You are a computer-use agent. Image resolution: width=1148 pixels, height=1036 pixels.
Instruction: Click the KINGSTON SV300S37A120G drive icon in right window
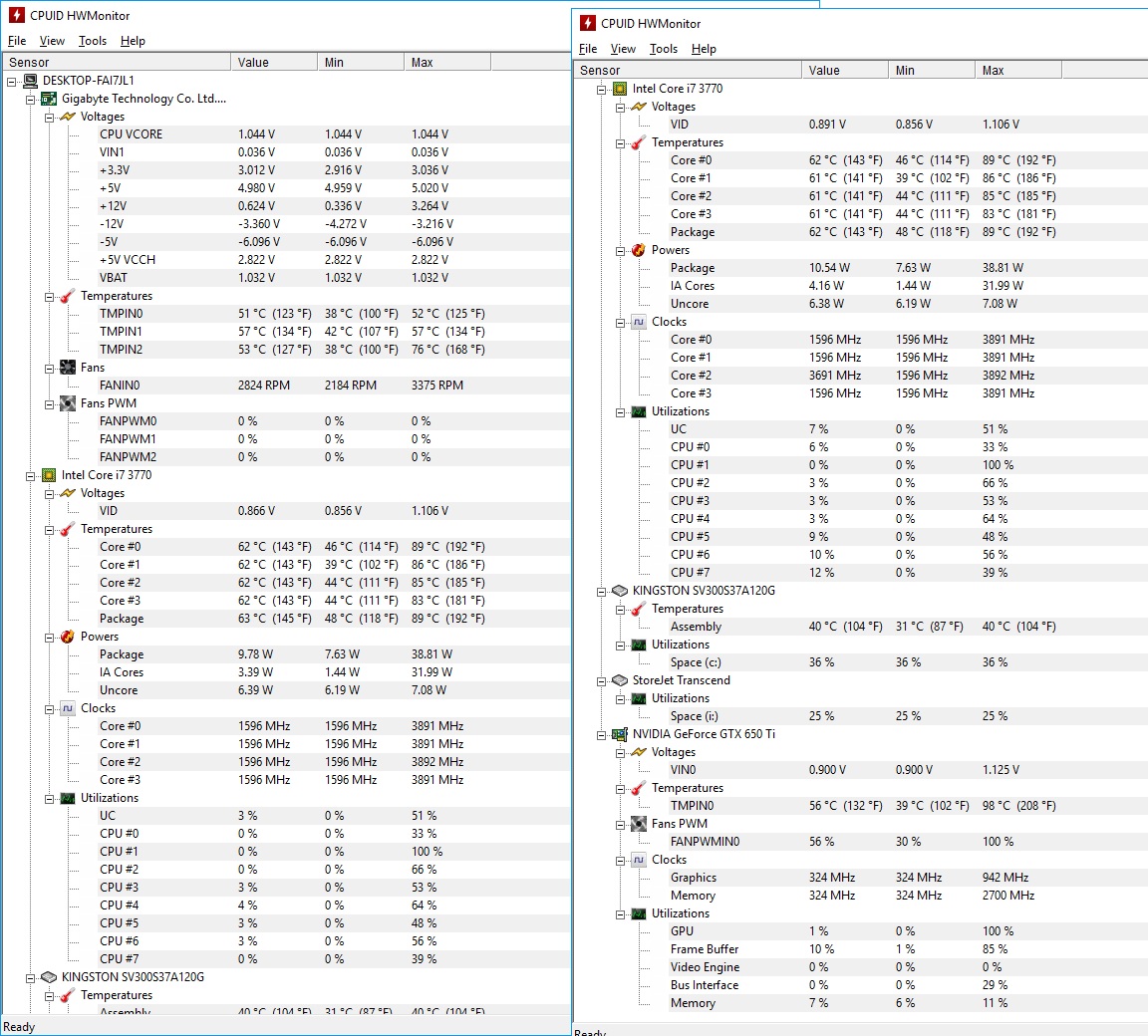[620, 591]
